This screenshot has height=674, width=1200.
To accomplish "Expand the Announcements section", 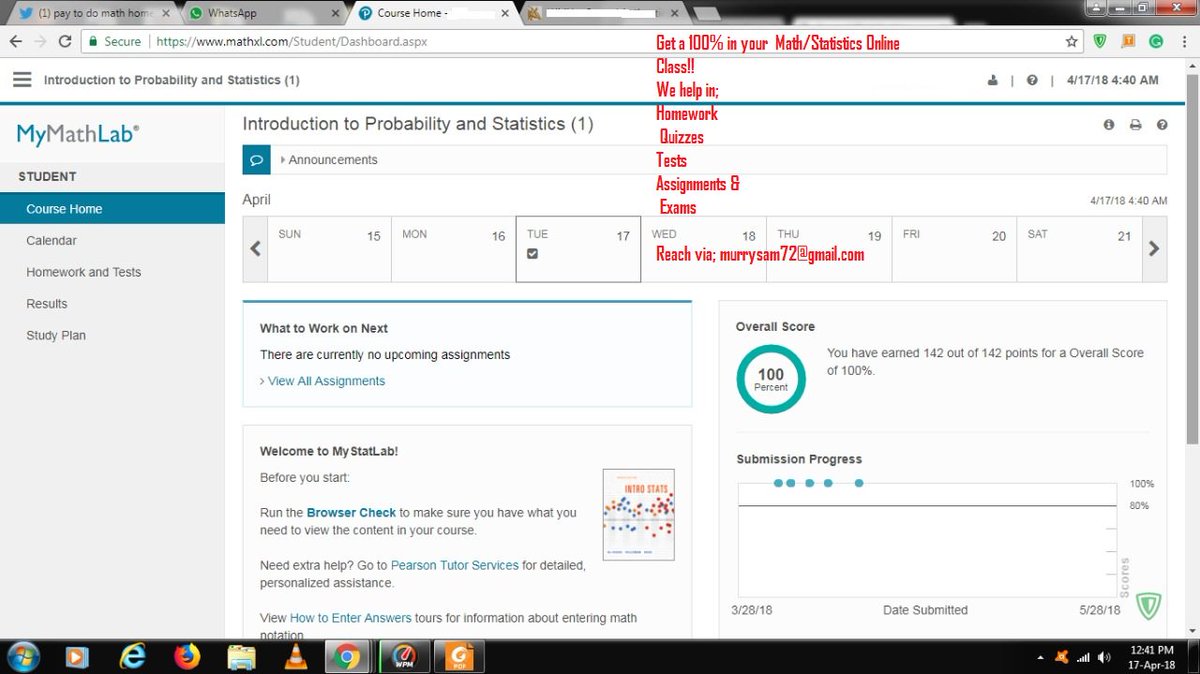I will click(x=328, y=160).
